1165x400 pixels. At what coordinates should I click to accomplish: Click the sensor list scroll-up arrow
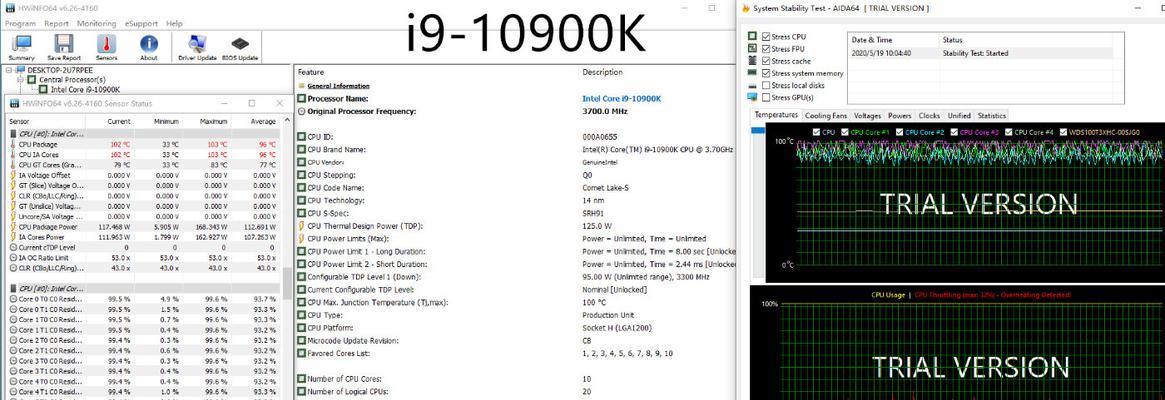(286, 121)
